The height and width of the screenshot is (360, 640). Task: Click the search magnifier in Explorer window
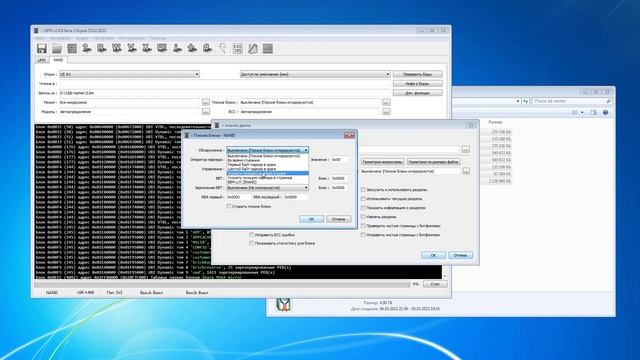(x=608, y=101)
